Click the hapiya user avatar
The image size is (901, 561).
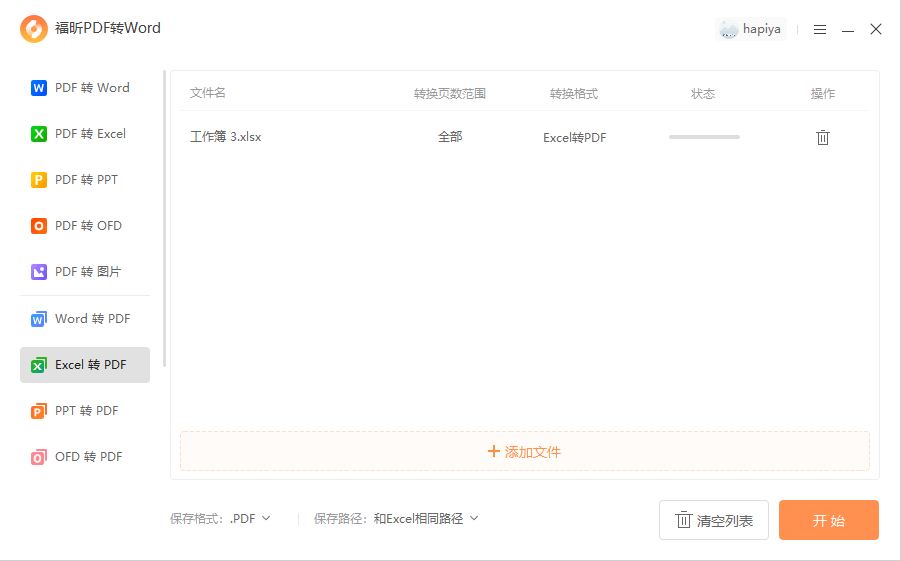(729, 29)
